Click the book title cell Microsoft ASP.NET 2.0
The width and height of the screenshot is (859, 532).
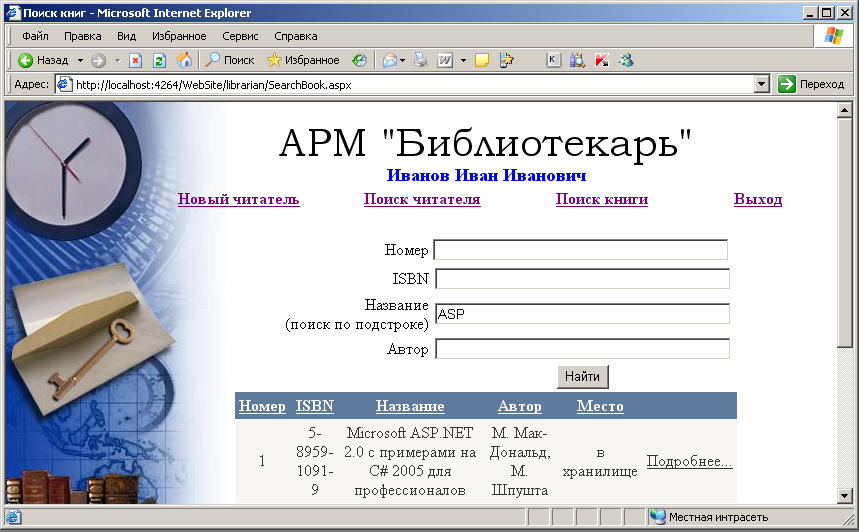[x=410, y=461]
